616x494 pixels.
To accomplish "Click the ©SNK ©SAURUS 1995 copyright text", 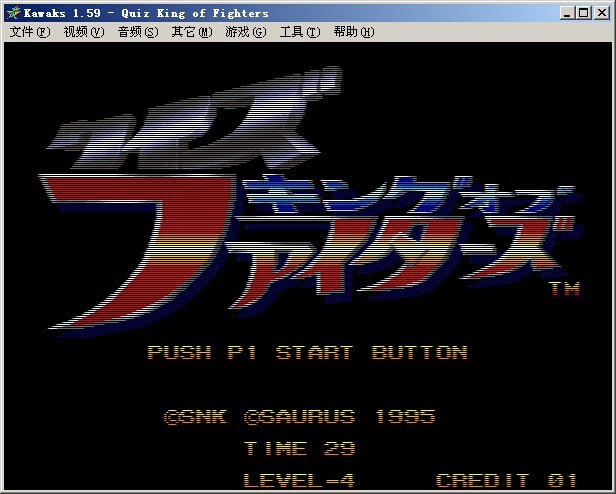I will click(x=300, y=417).
